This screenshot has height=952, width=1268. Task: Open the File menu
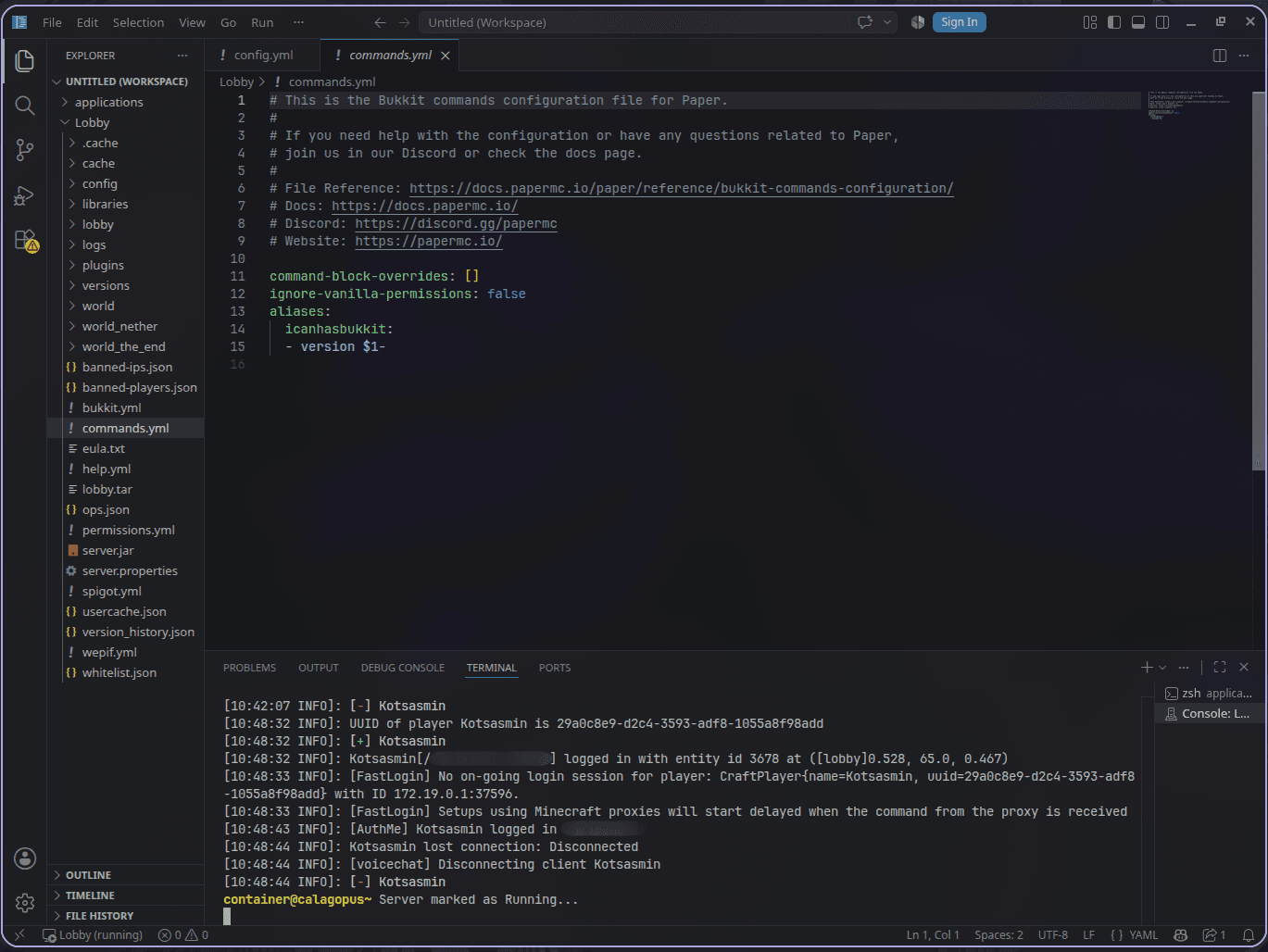coord(52,22)
